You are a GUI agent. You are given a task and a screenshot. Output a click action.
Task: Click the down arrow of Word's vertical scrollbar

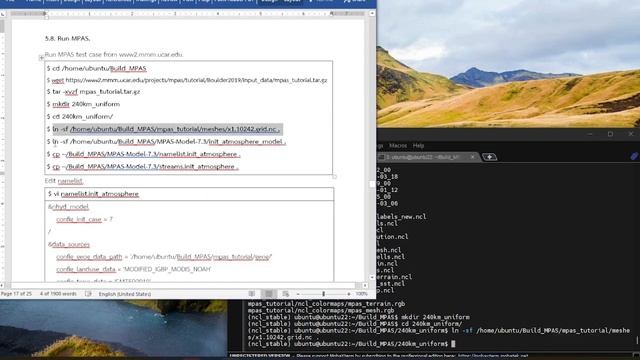(372, 278)
